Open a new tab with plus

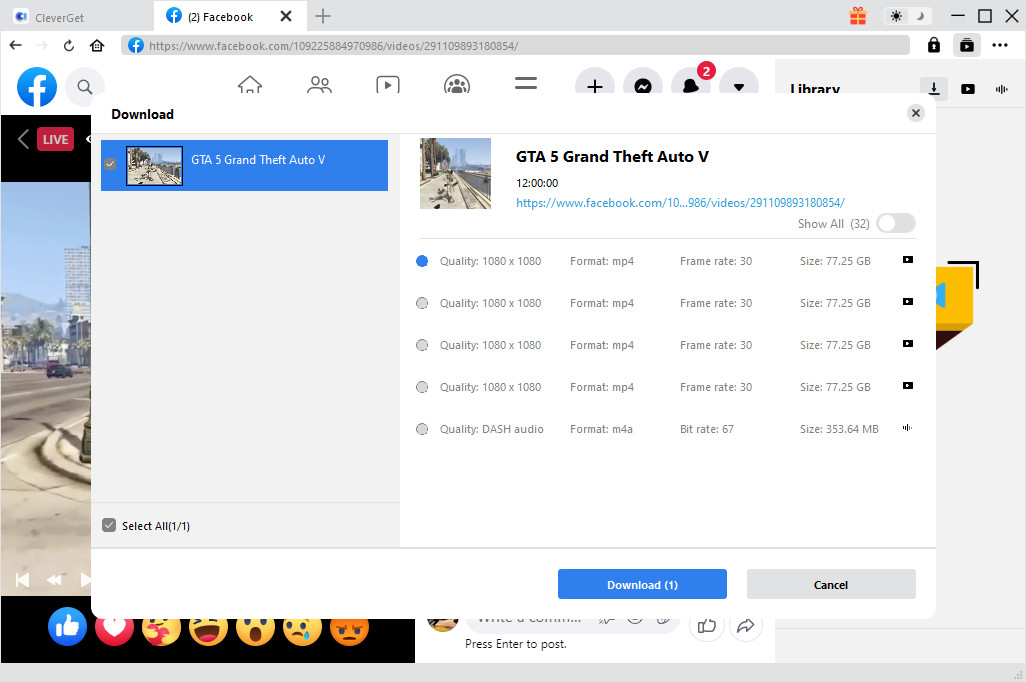[x=323, y=16]
